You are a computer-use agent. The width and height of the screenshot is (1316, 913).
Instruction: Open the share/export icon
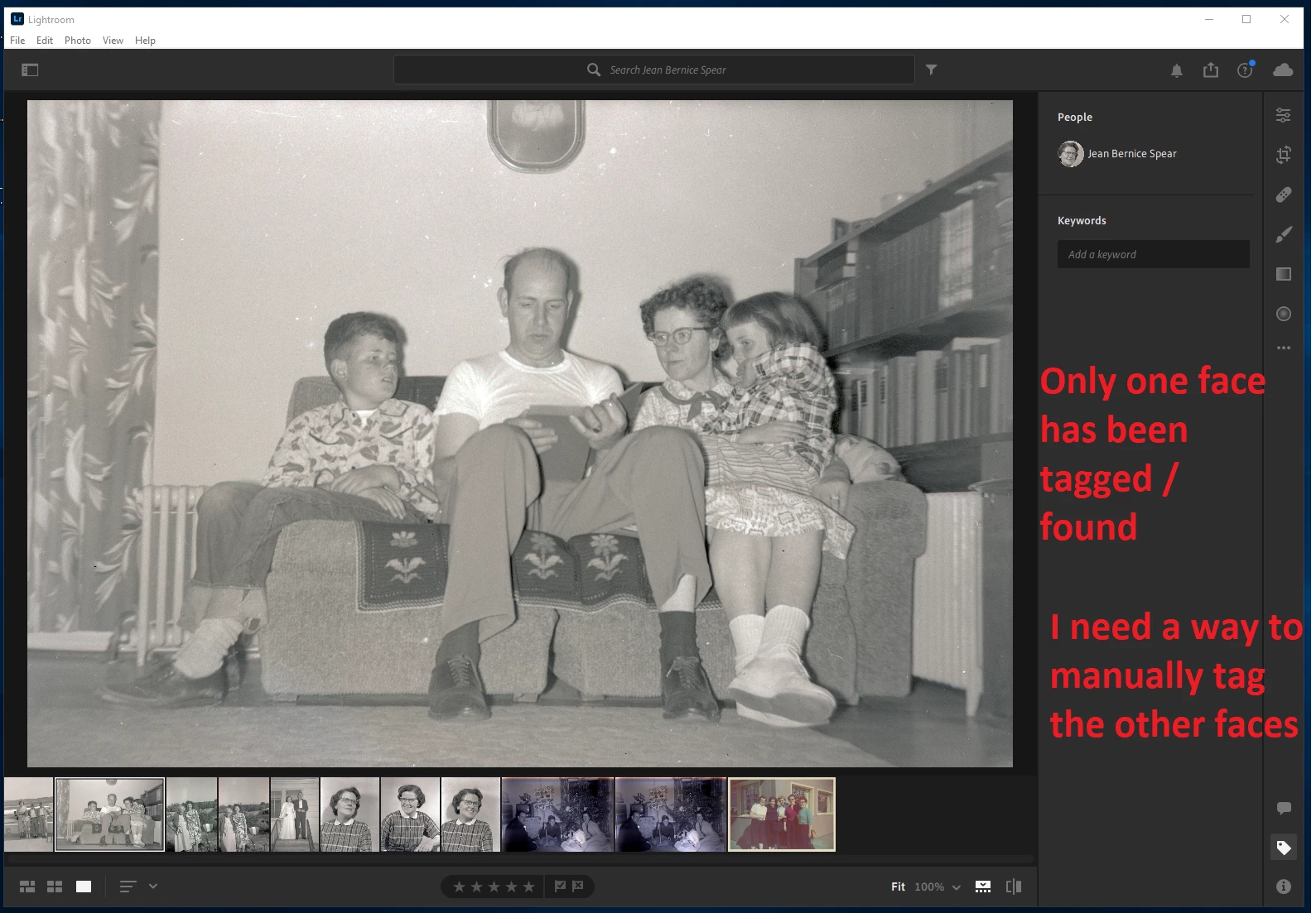[x=1210, y=70]
